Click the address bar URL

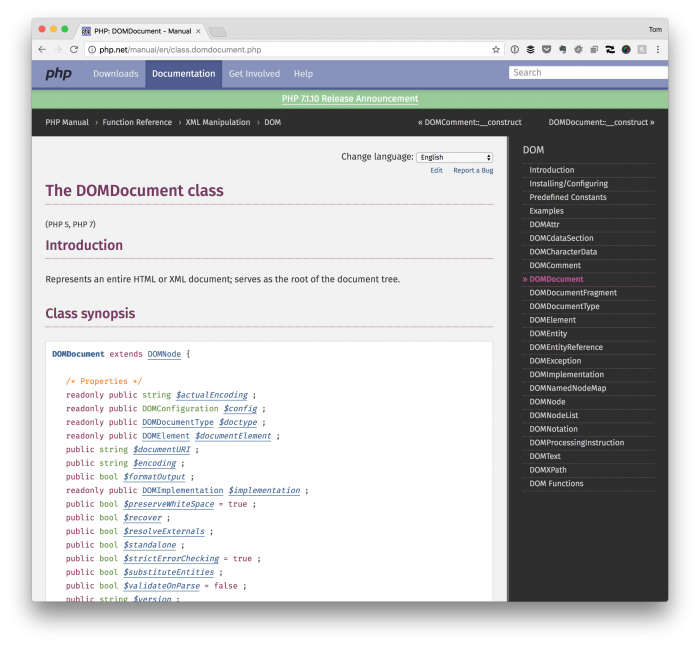click(x=180, y=50)
